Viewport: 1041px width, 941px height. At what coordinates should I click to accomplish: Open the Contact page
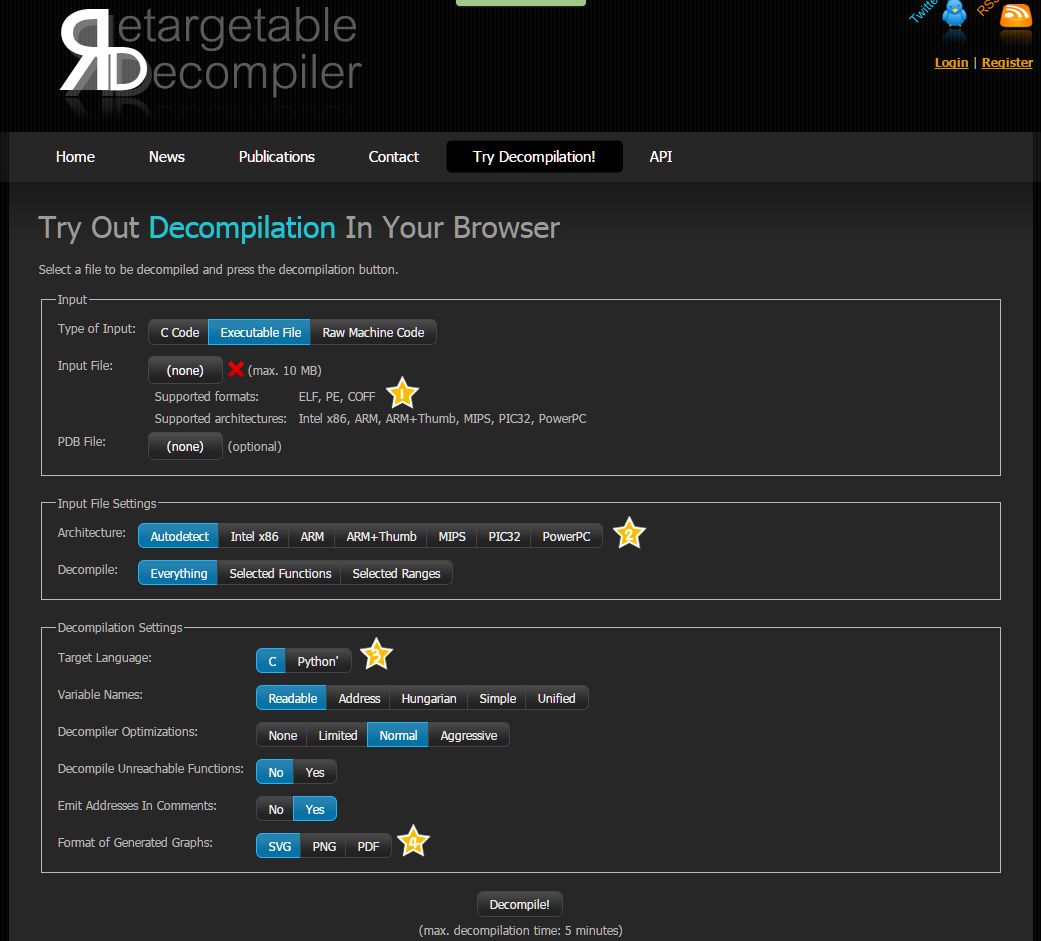(x=394, y=157)
